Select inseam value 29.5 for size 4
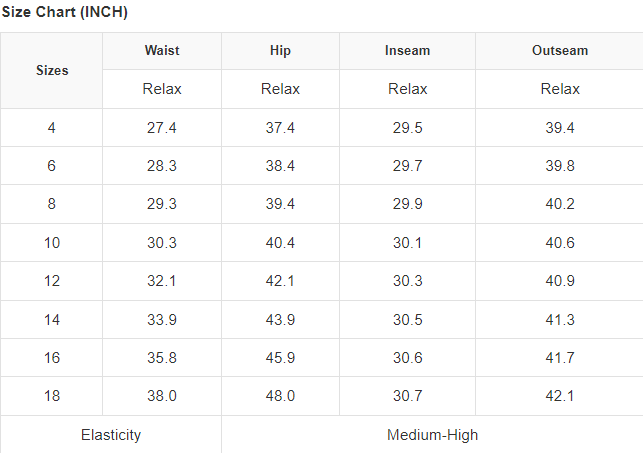Image resolution: width=643 pixels, height=453 pixels. (407, 128)
